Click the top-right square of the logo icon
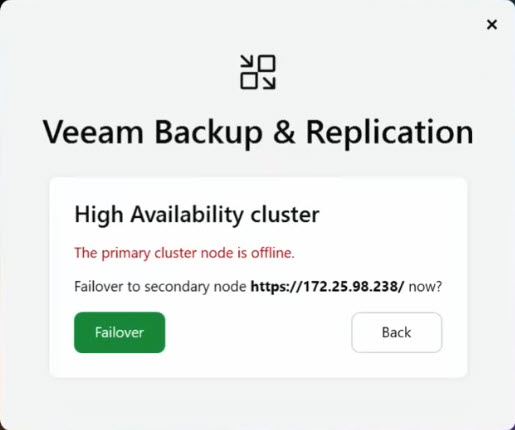The width and height of the screenshot is (515, 430). pos(267,63)
